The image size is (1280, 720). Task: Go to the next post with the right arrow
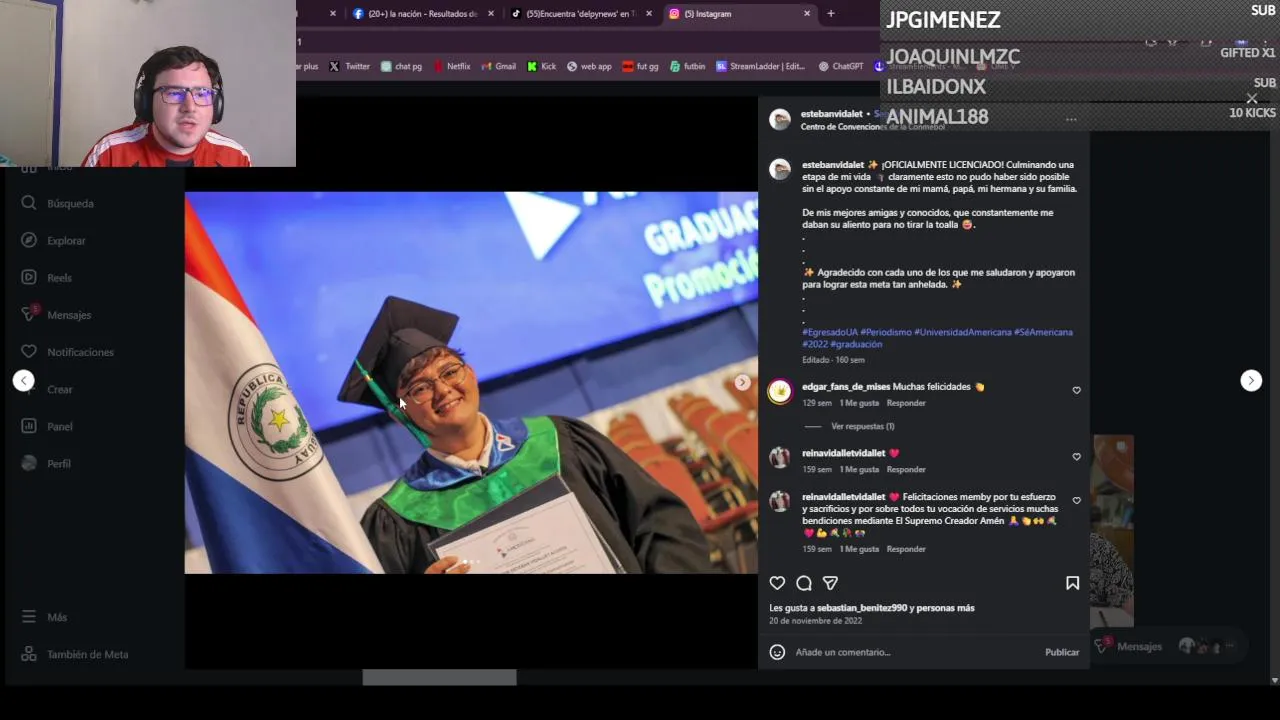tap(1251, 380)
